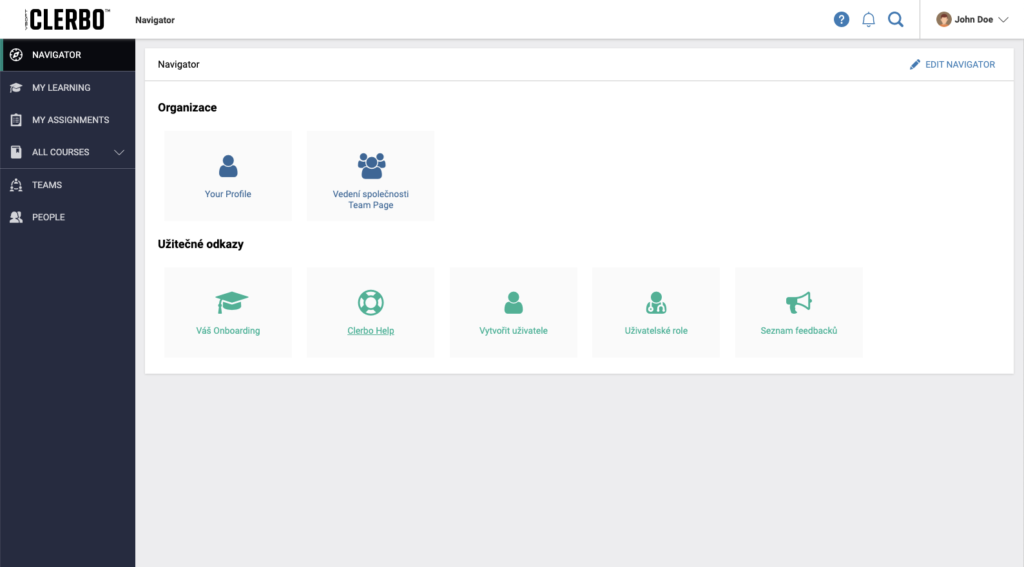The width and height of the screenshot is (1024, 567).
Task: Follow the Clerbo Help underlined link
Action: tap(370, 331)
